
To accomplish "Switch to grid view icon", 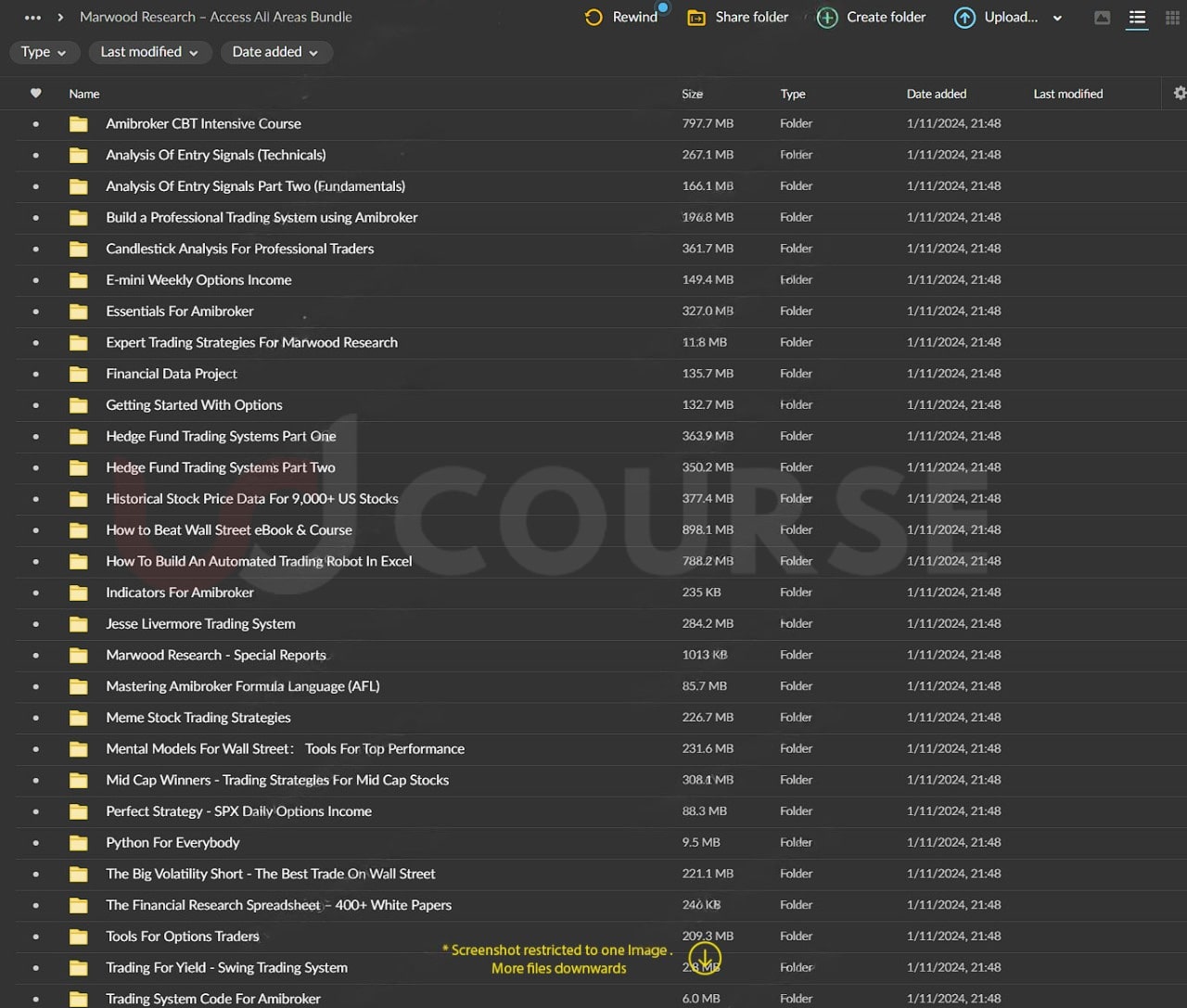I will tap(1172, 18).
